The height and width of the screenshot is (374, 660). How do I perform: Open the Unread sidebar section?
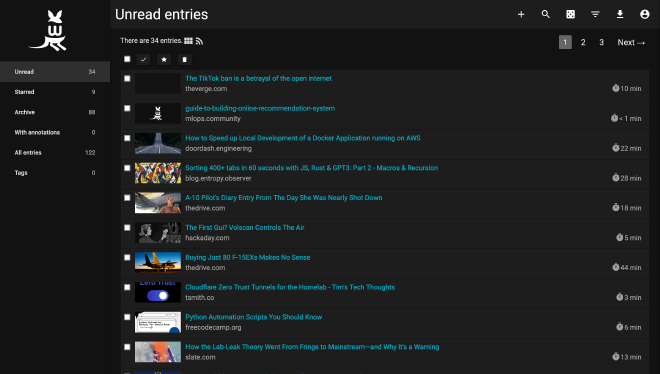coord(55,72)
